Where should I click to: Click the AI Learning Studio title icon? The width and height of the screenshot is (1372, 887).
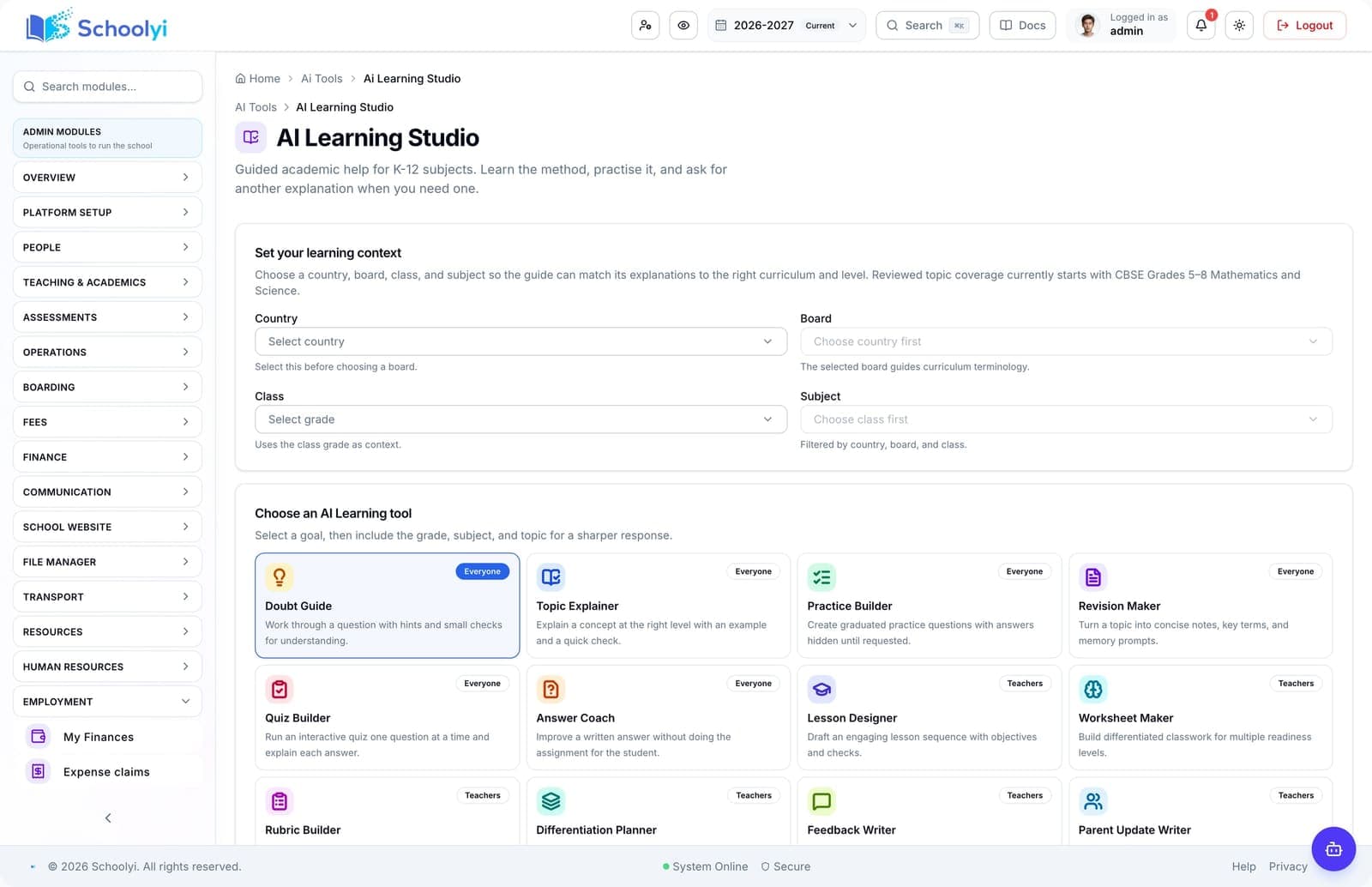[250, 137]
